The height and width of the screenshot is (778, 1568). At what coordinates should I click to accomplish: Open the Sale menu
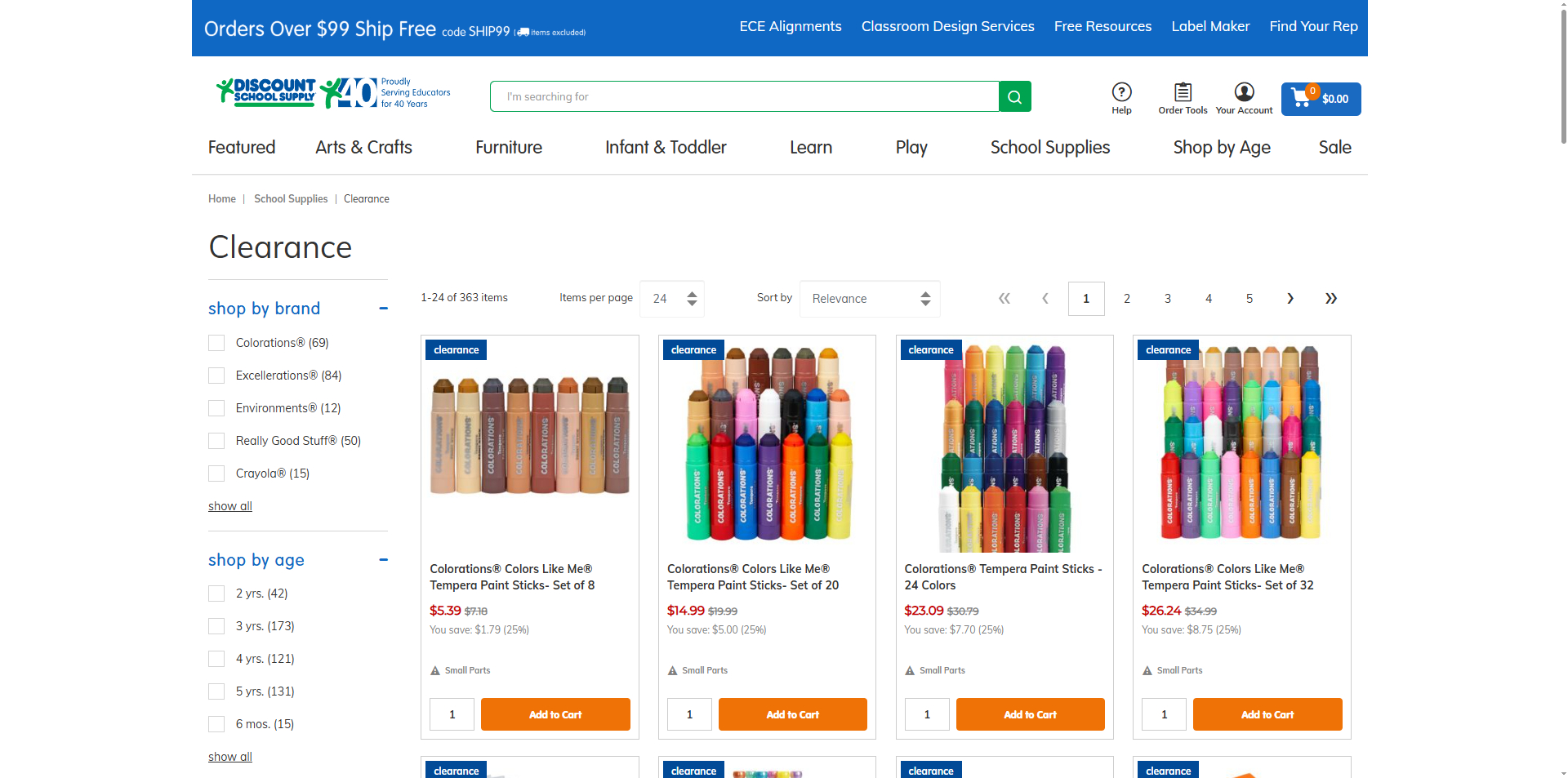[1335, 148]
